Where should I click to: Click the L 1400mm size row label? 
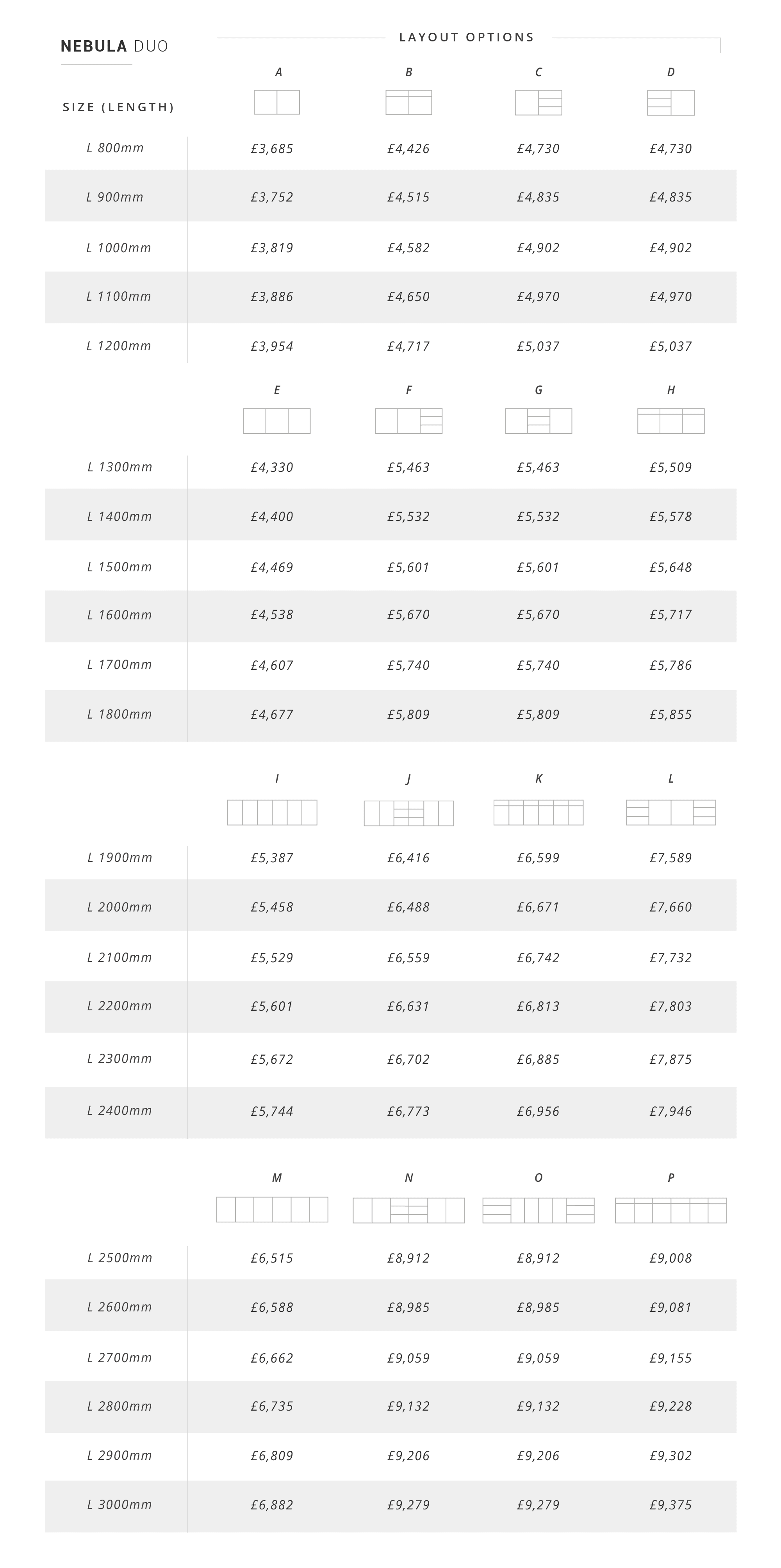[119, 517]
